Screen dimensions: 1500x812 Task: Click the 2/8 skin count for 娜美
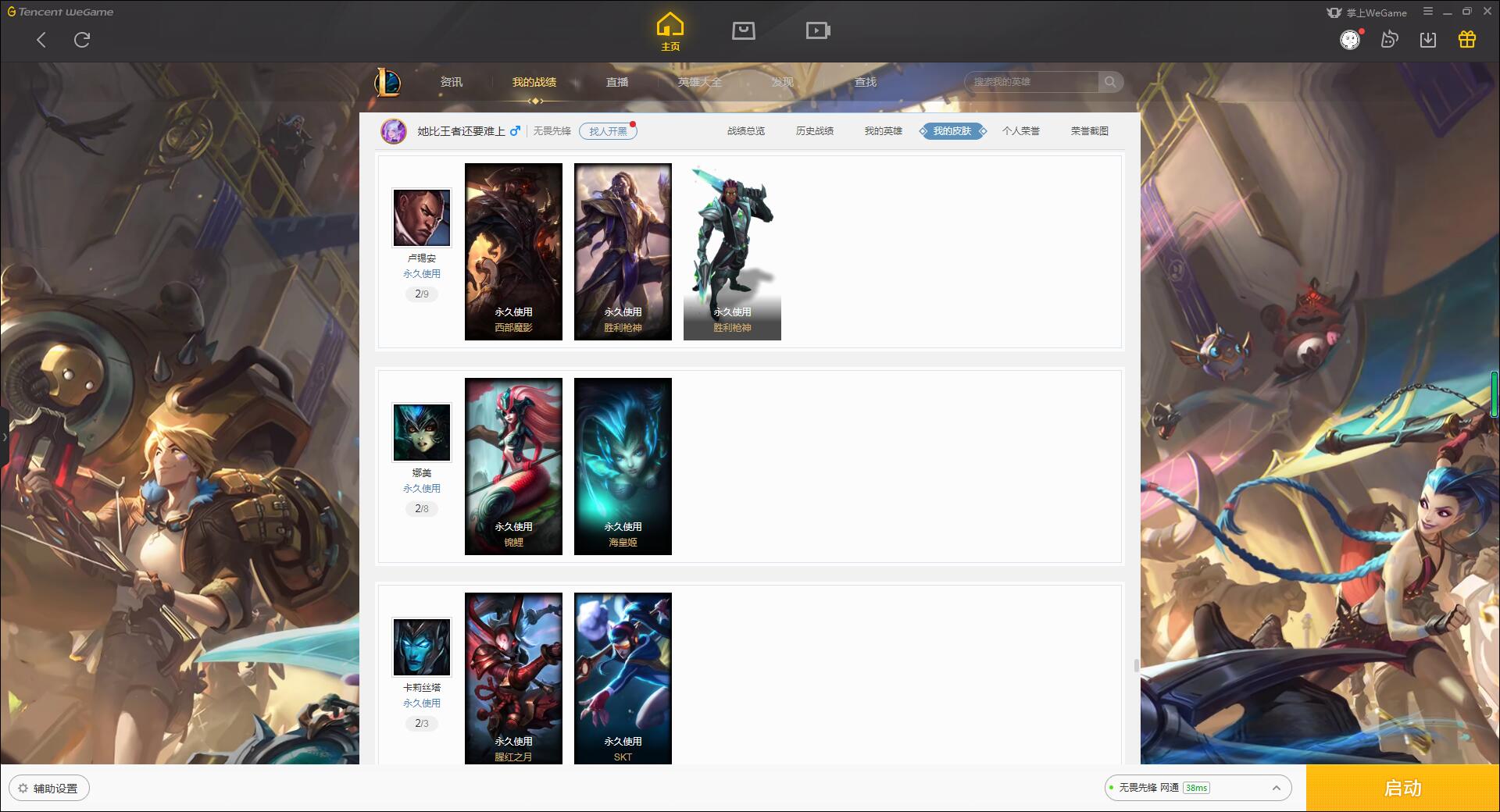click(x=422, y=509)
